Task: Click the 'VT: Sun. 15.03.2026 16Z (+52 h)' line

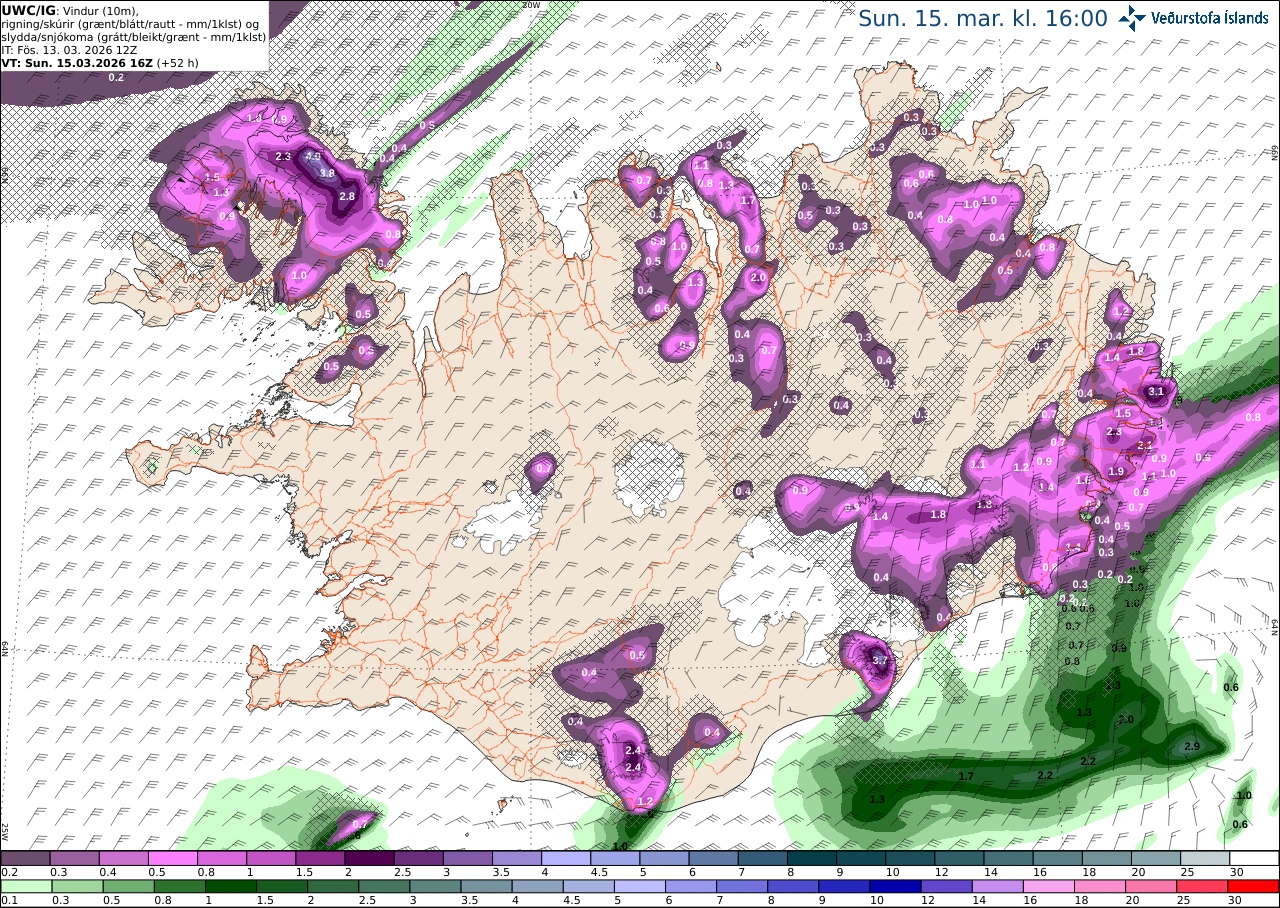Action: (x=99, y=62)
